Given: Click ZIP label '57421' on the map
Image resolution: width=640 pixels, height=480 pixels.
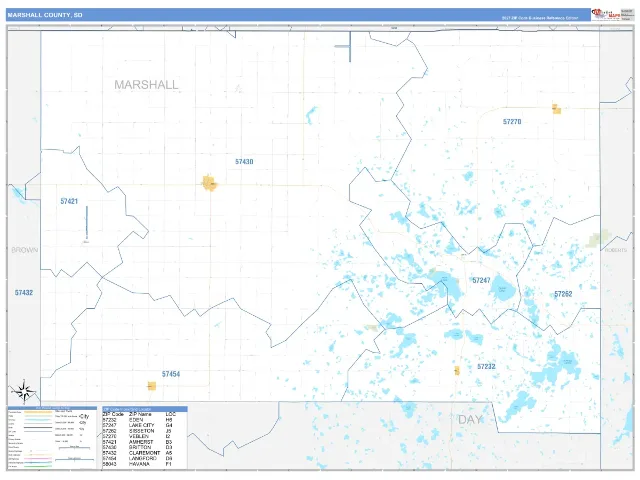Looking at the screenshot, I should point(69,201).
